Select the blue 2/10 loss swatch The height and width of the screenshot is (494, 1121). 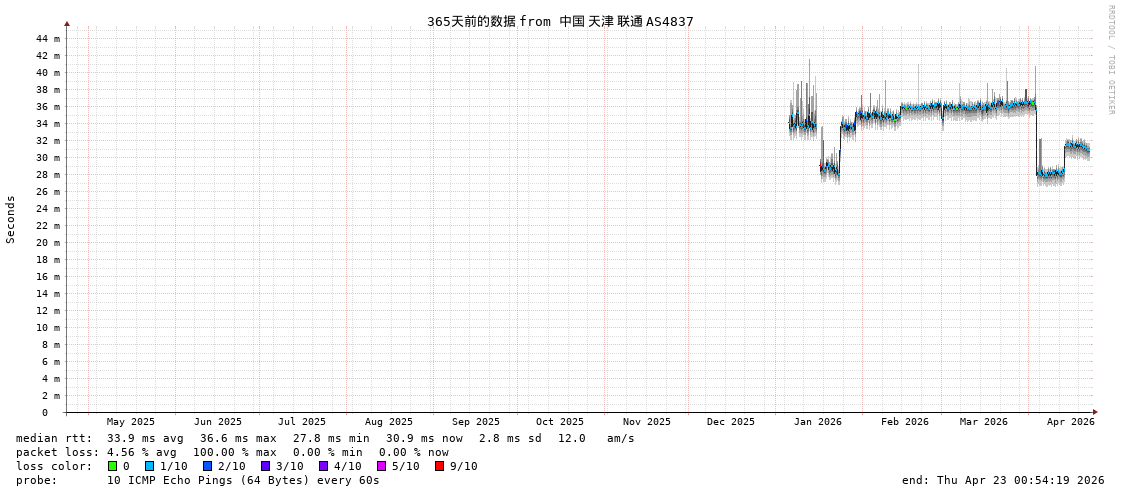tap(208, 466)
